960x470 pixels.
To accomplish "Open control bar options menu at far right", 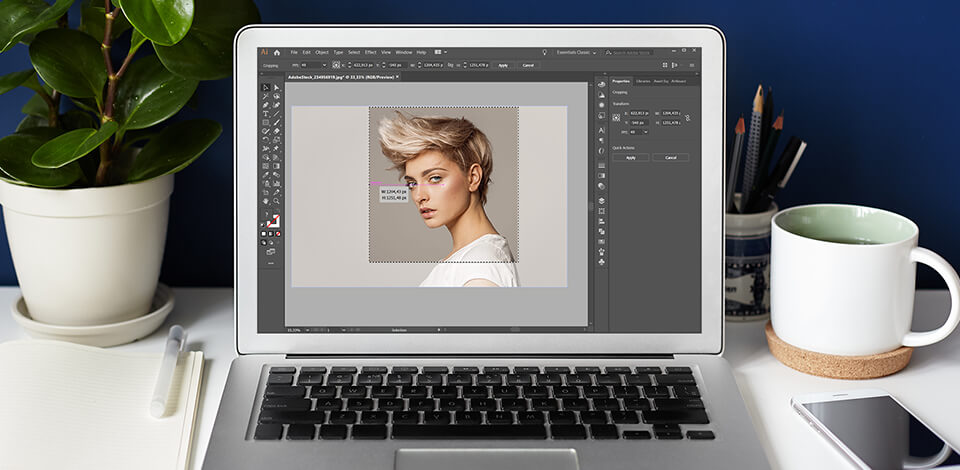I will click(692, 65).
